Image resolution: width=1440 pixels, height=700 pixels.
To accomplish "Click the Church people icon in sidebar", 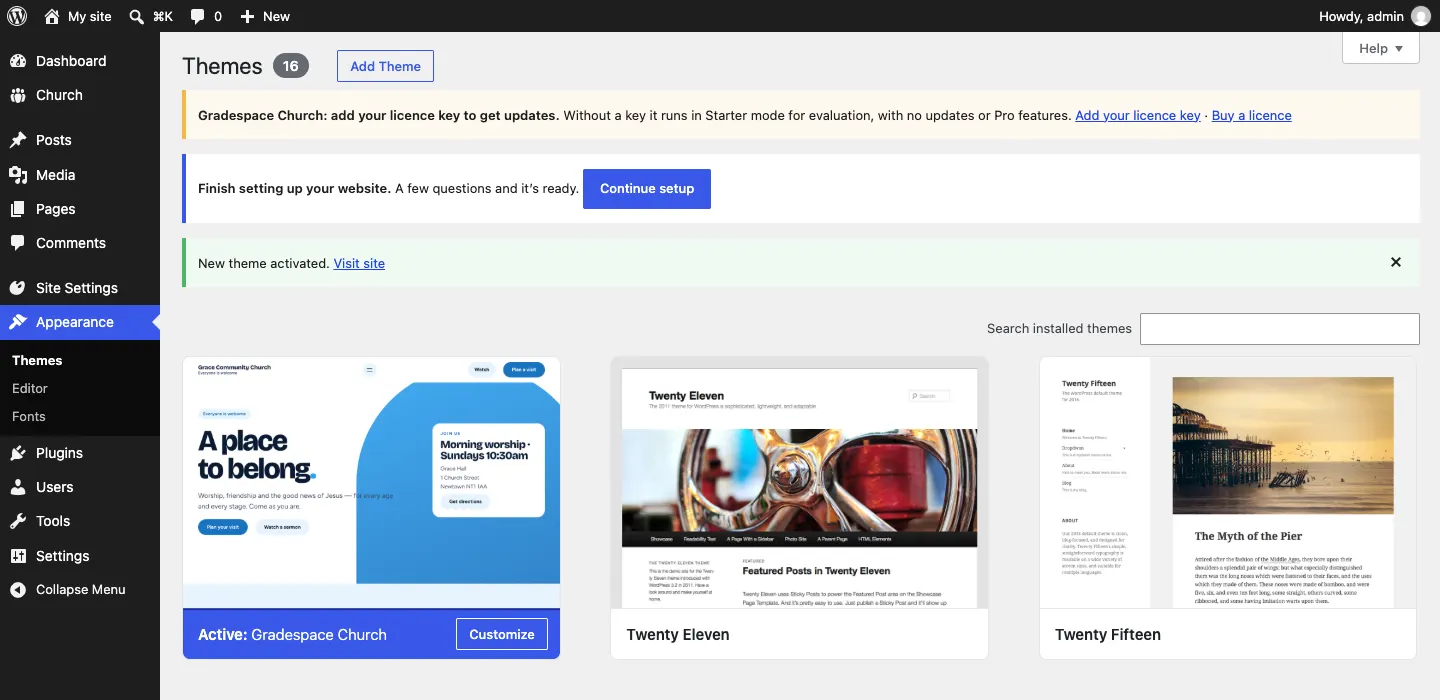I will (18, 95).
